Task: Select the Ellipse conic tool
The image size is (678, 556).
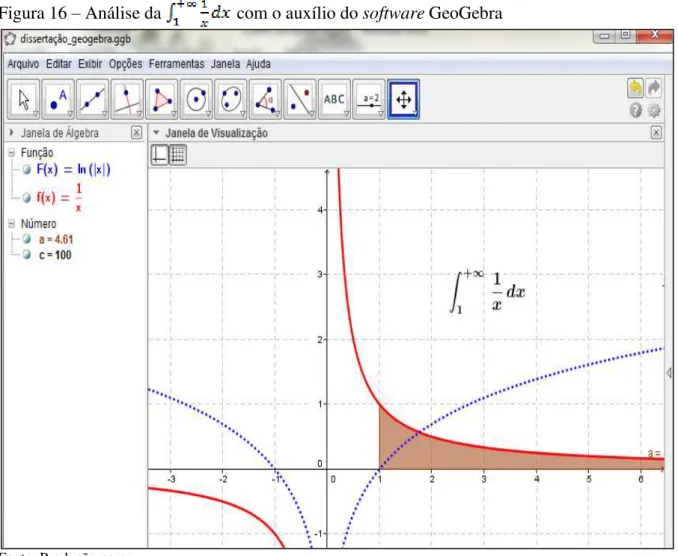Action: click(231, 99)
